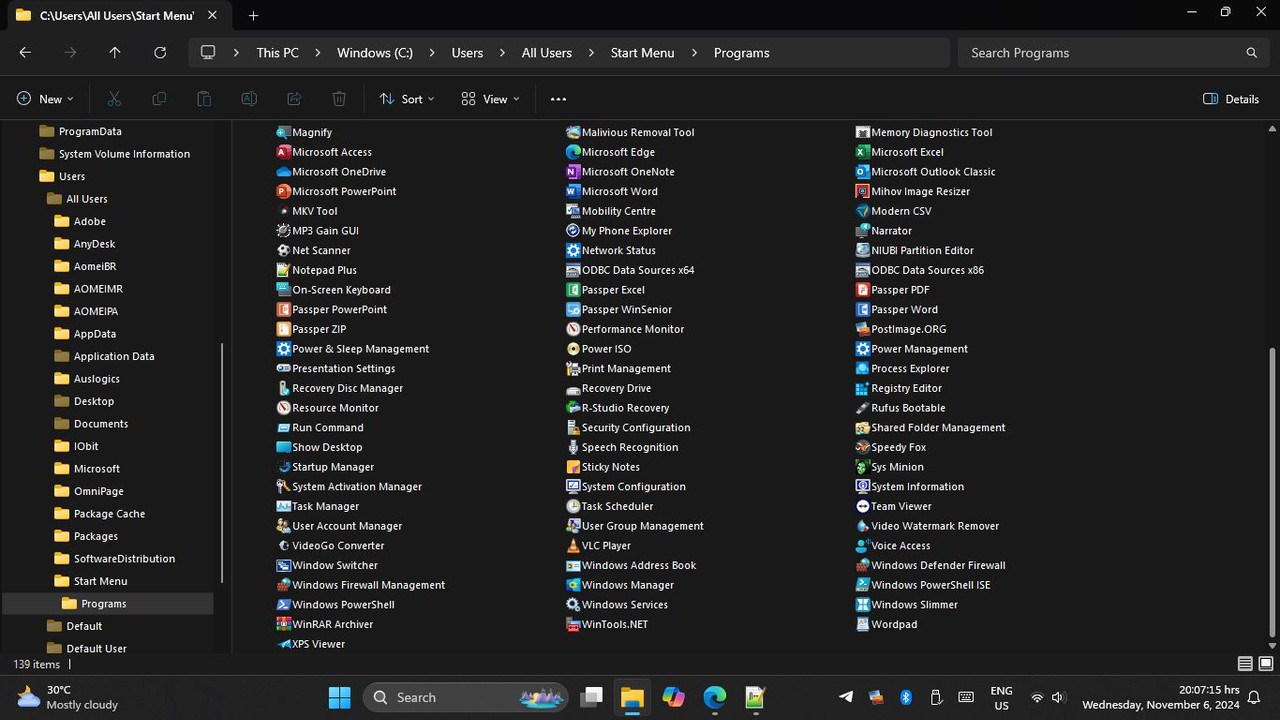Switch to large thumbnails view layout

(1266, 664)
